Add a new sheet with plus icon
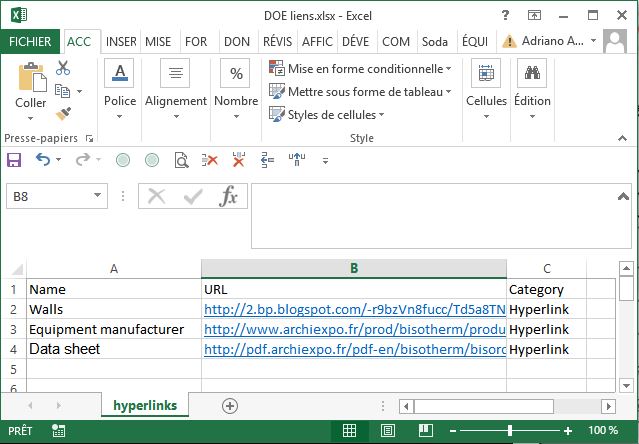 (x=230, y=405)
